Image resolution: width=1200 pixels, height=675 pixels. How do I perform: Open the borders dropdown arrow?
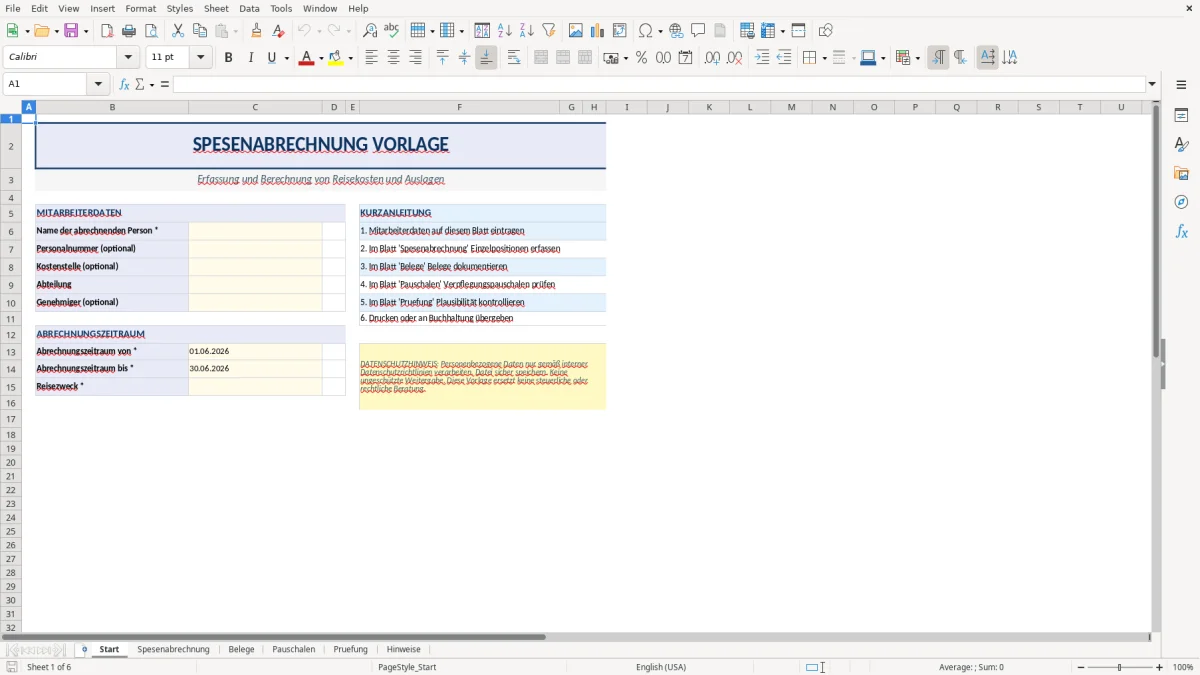click(x=824, y=58)
